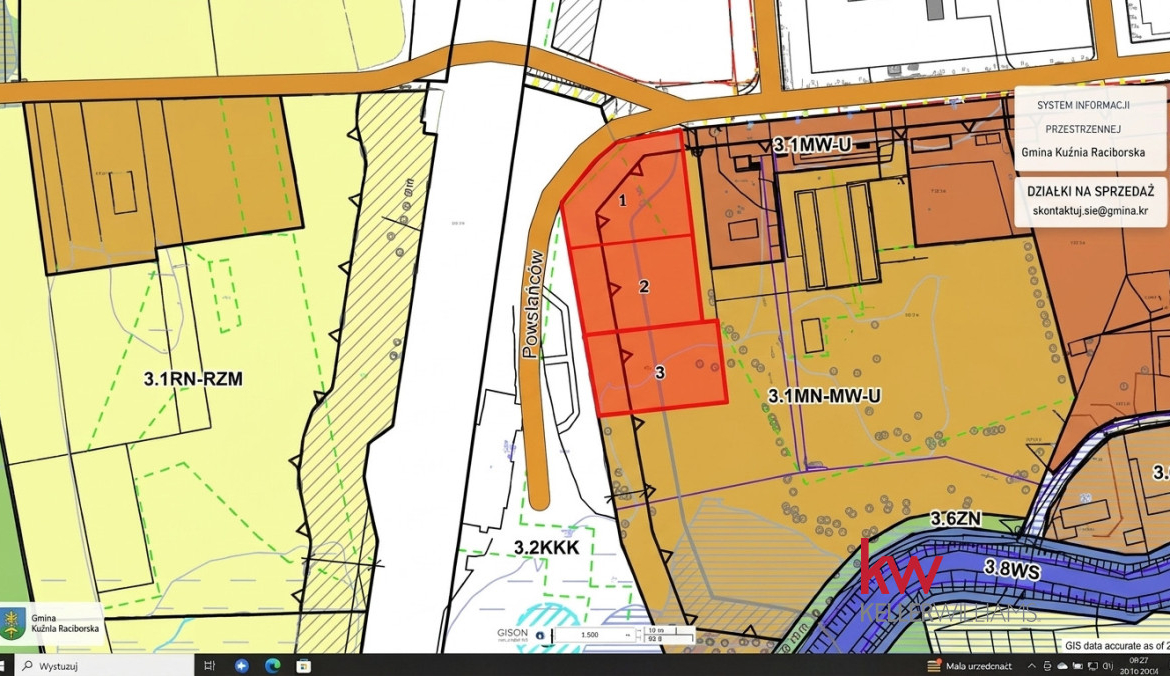Click the 3.2KKK railway zone label
The height and width of the screenshot is (676, 1170).
coord(546,548)
